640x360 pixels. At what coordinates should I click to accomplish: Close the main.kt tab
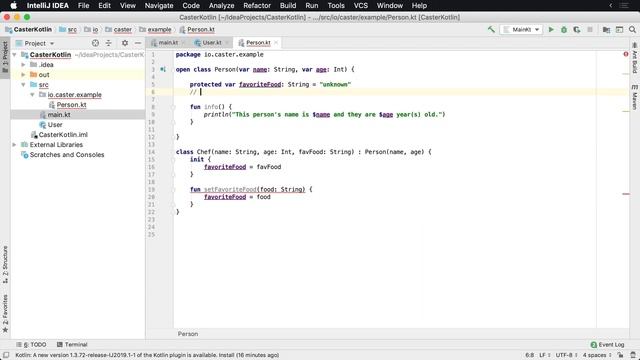point(183,42)
